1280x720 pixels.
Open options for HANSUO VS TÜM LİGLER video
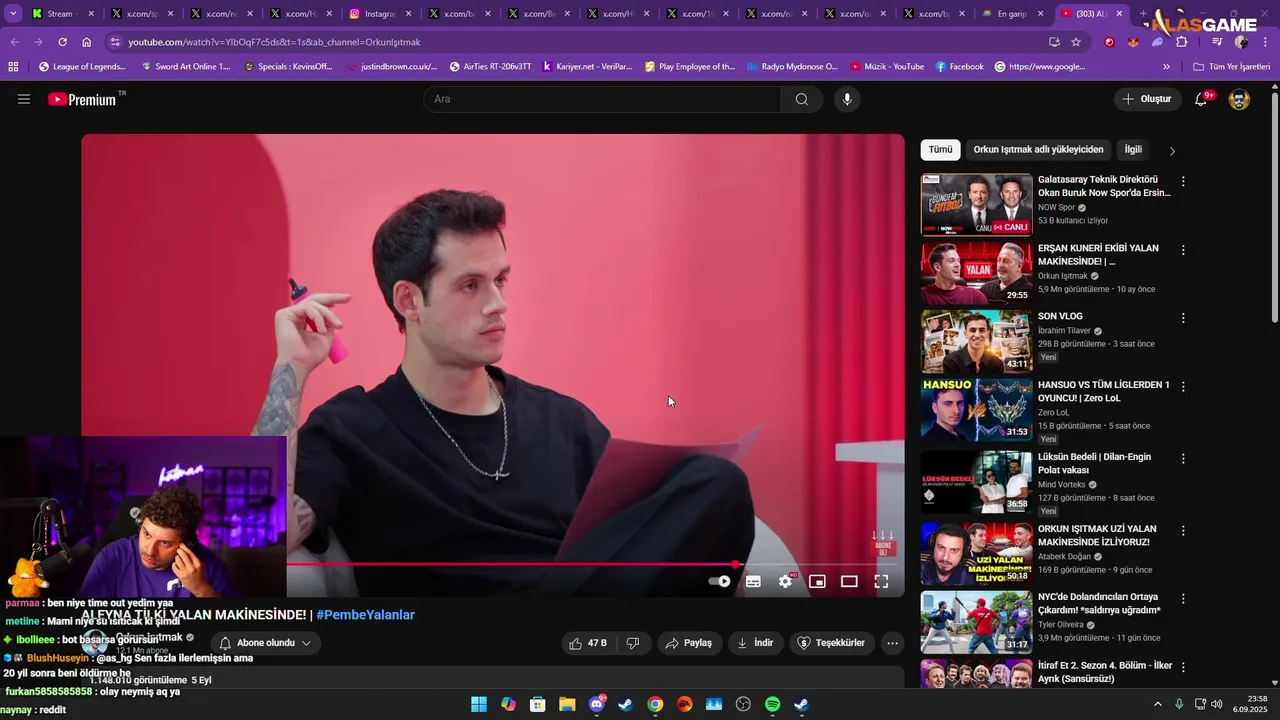[1183, 386]
